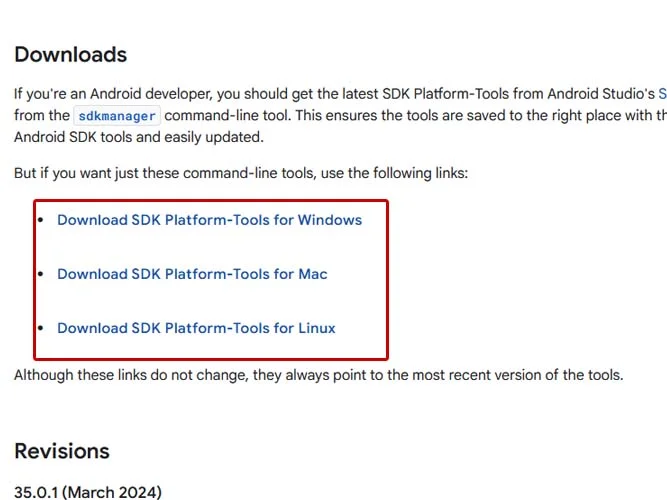Click the word "Windows" in the first download link
The height and width of the screenshot is (500, 667).
330,220
